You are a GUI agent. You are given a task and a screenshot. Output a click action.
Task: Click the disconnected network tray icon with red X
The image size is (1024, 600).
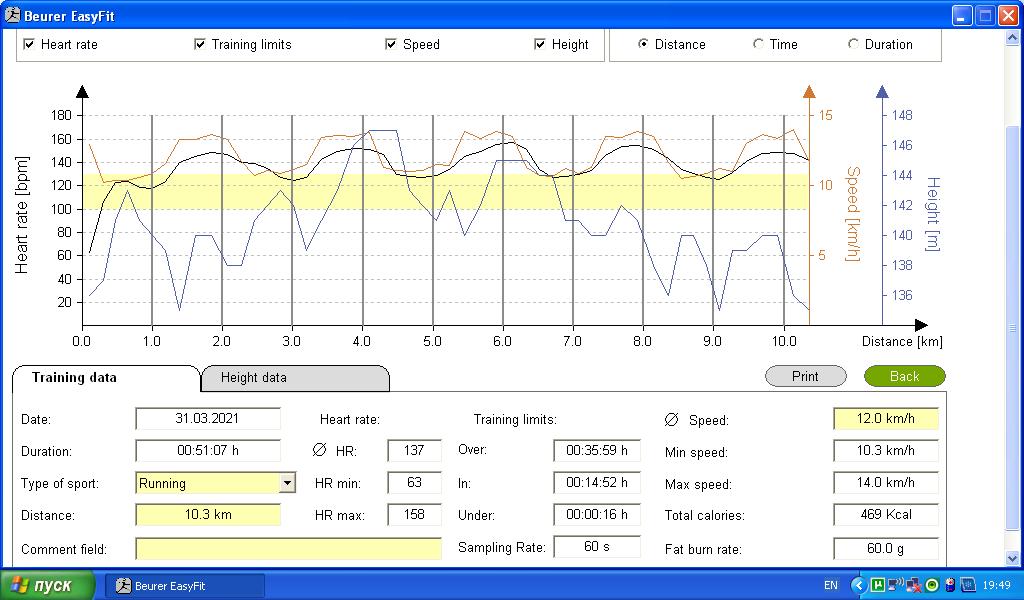pyautogui.click(x=914, y=585)
